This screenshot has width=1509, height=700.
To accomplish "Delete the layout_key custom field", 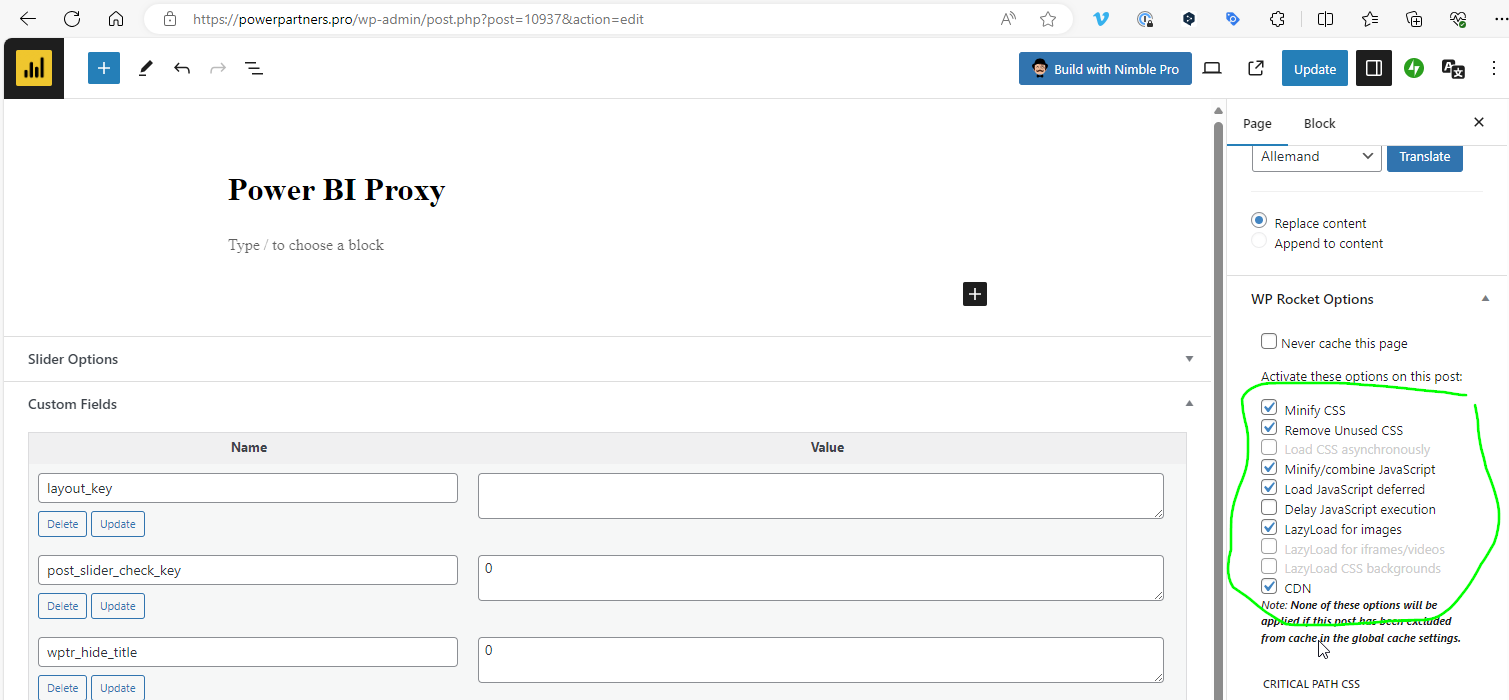I will click(62, 524).
